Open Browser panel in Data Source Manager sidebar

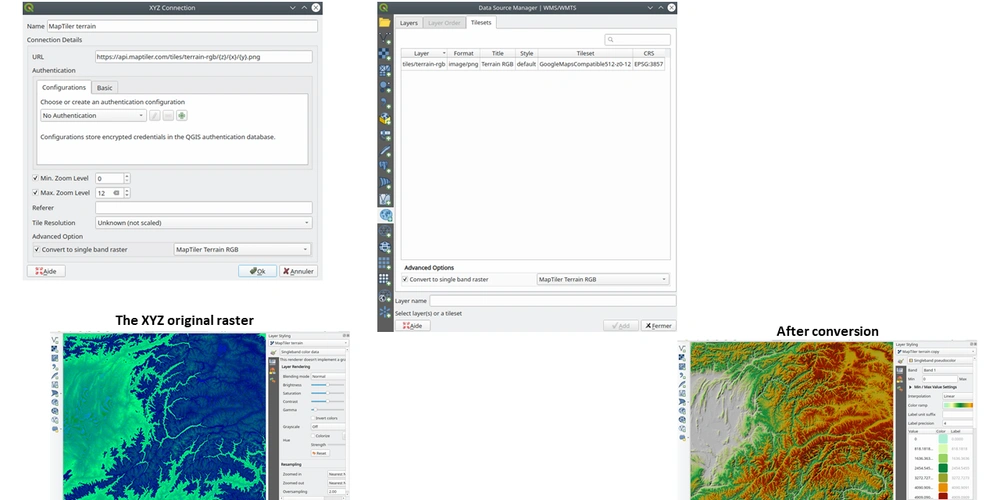(x=385, y=22)
